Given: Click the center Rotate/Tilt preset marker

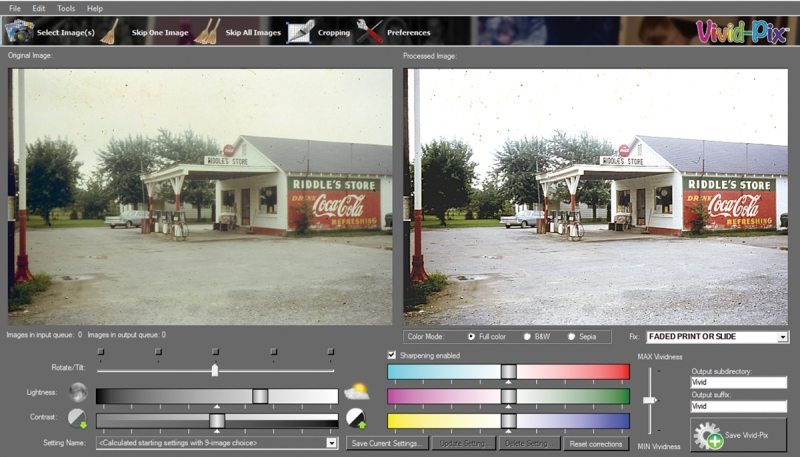Looking at the screenshot, I should 215,351.
